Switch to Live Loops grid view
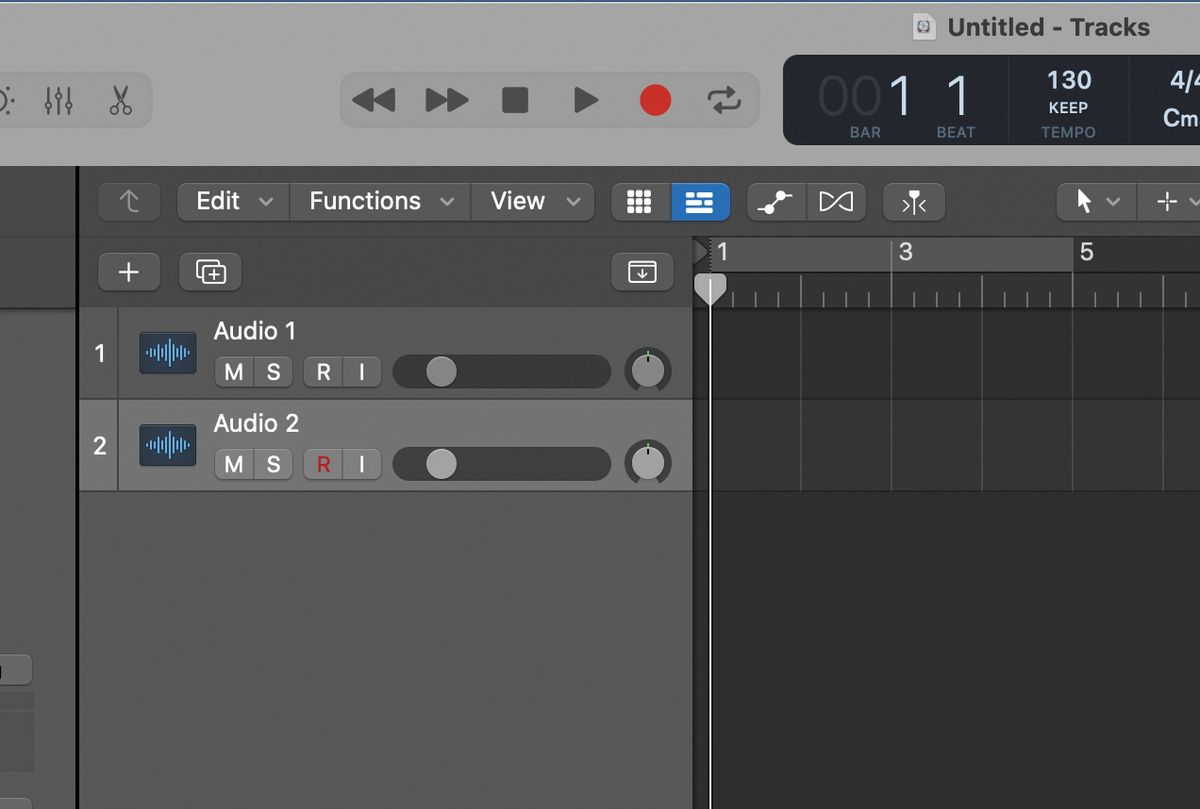 pyautogui.click(x=640, y=202)
